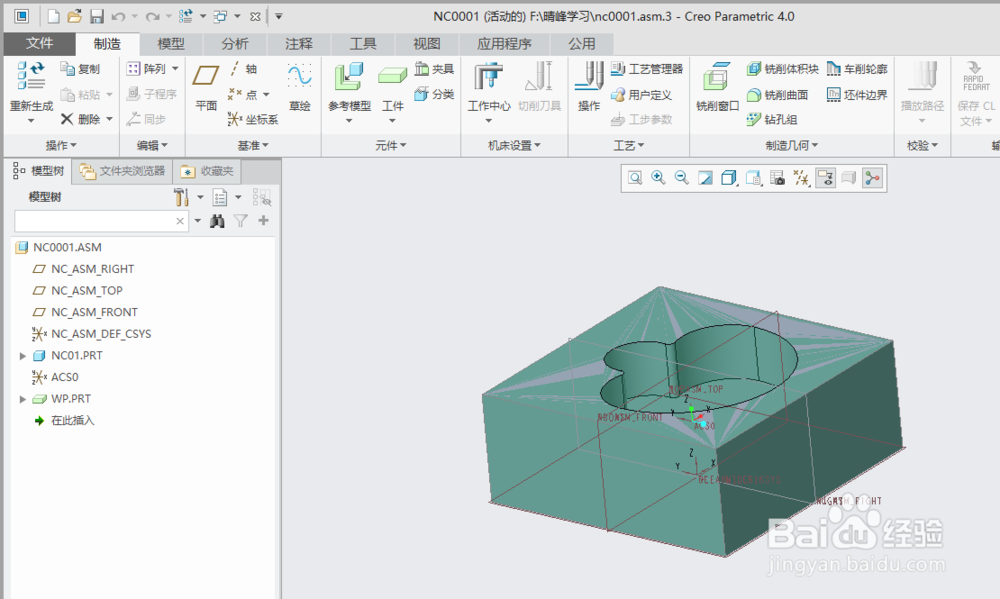Viewport: 1000px width, 599px height.
Task: Select the 阵列 pattern tool
Action: point(147,69)
